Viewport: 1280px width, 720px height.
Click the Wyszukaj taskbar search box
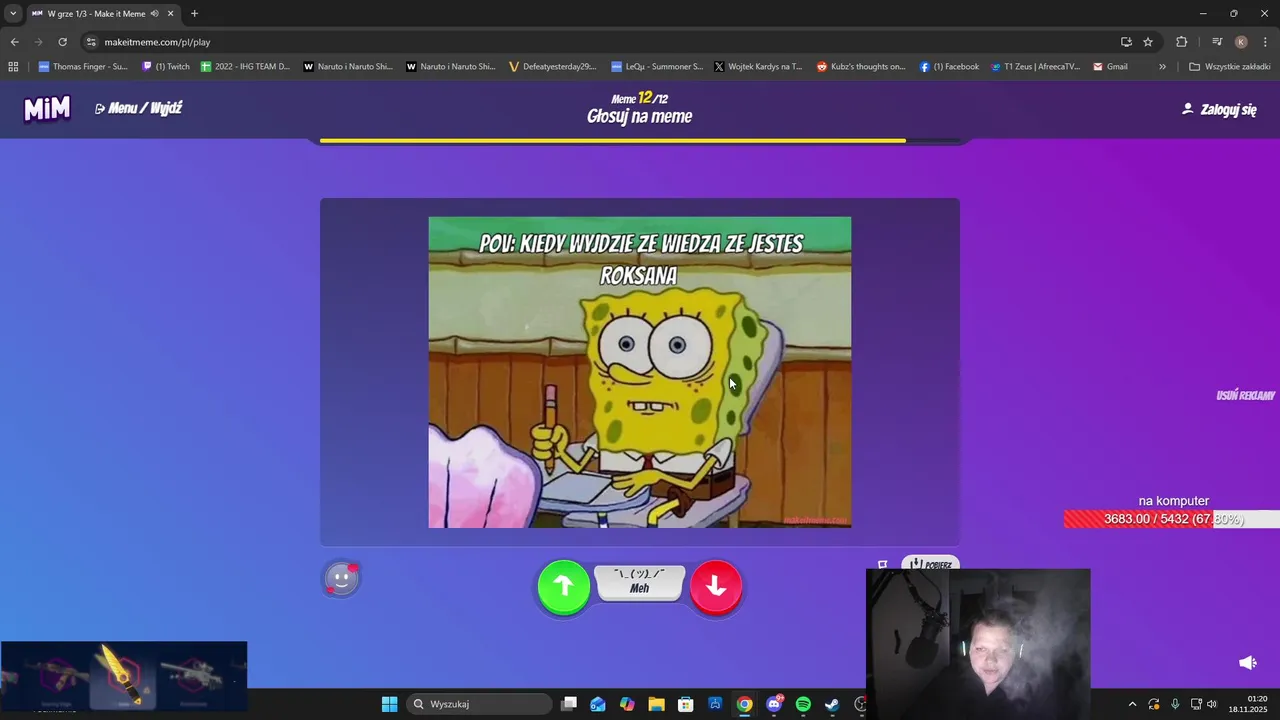480,704
